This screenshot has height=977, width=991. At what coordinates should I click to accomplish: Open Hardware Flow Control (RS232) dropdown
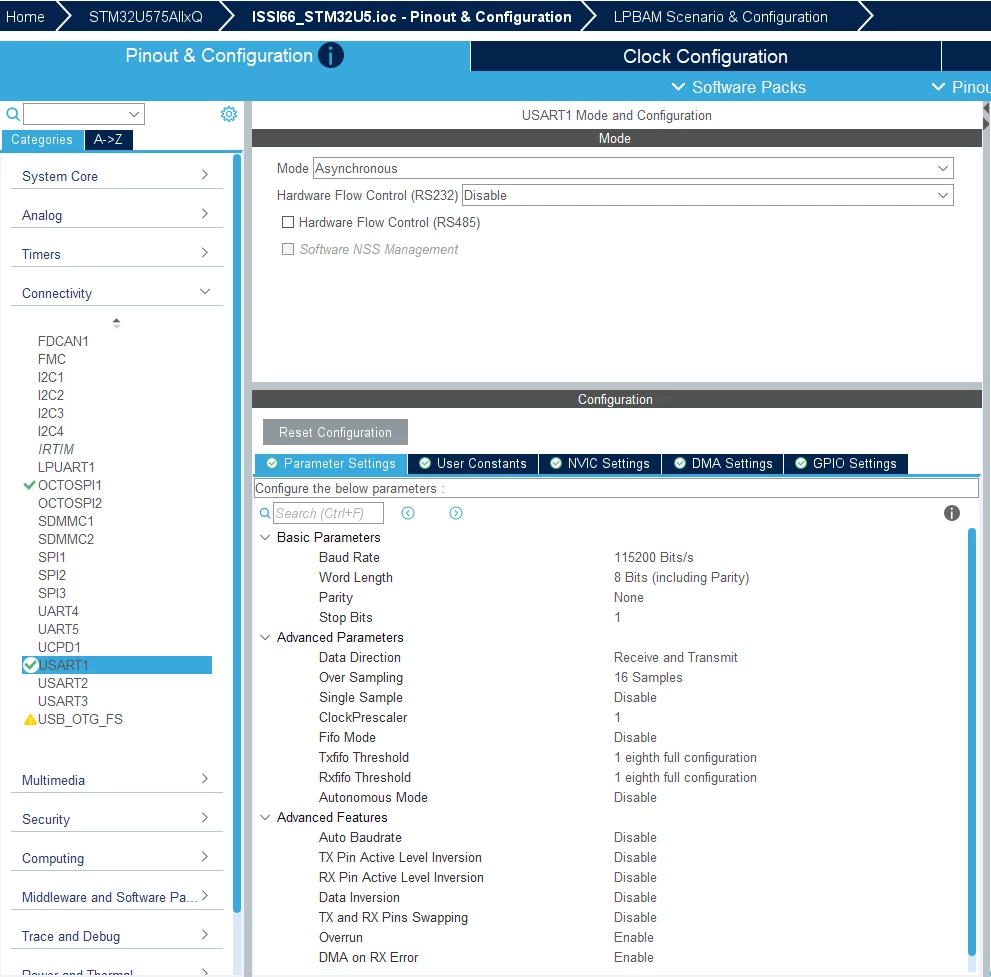click(707, 195)
